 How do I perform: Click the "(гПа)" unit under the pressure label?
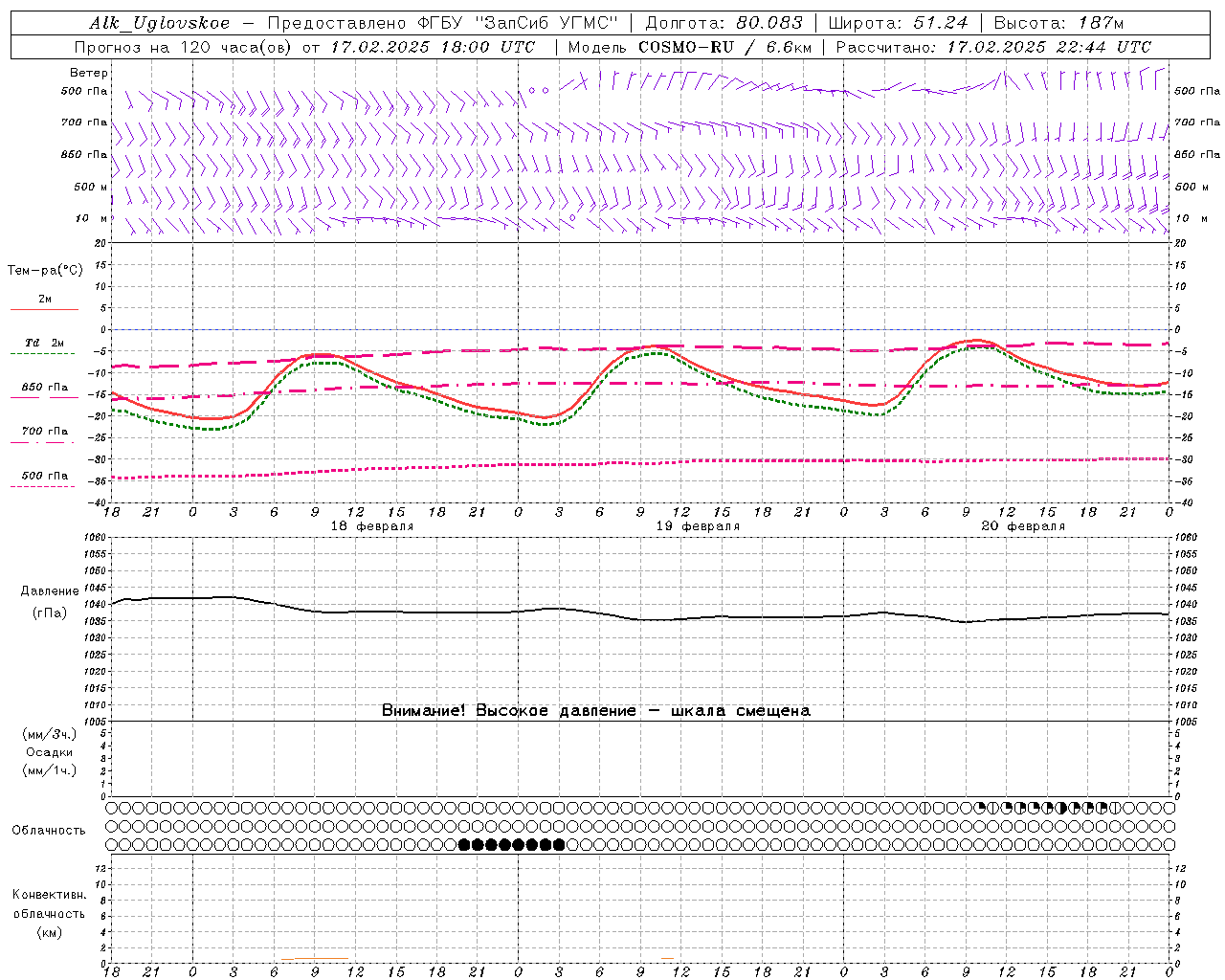[50, 612]
